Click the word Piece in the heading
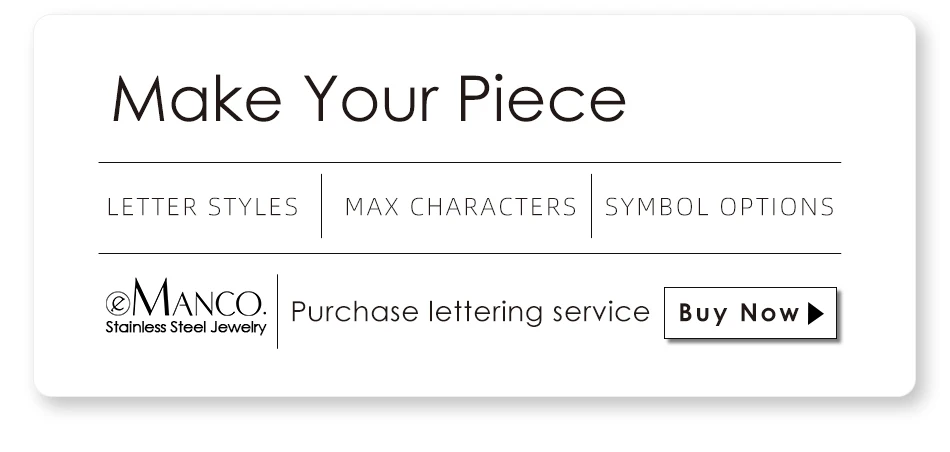This screenshot has height=452, width=950. click(542, 99)
